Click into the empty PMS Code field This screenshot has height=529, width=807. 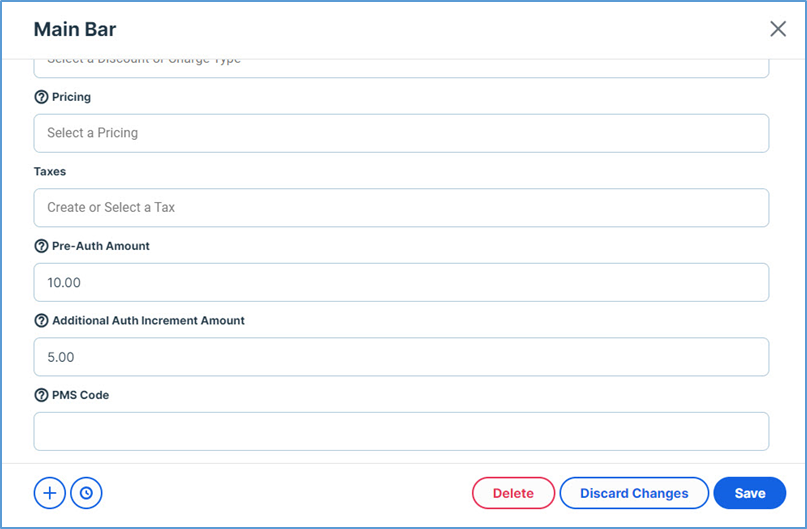coord(401,431)
